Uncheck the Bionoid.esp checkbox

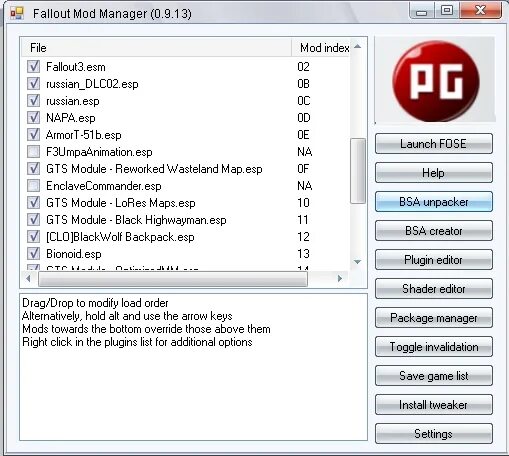[x=33, y=254]
